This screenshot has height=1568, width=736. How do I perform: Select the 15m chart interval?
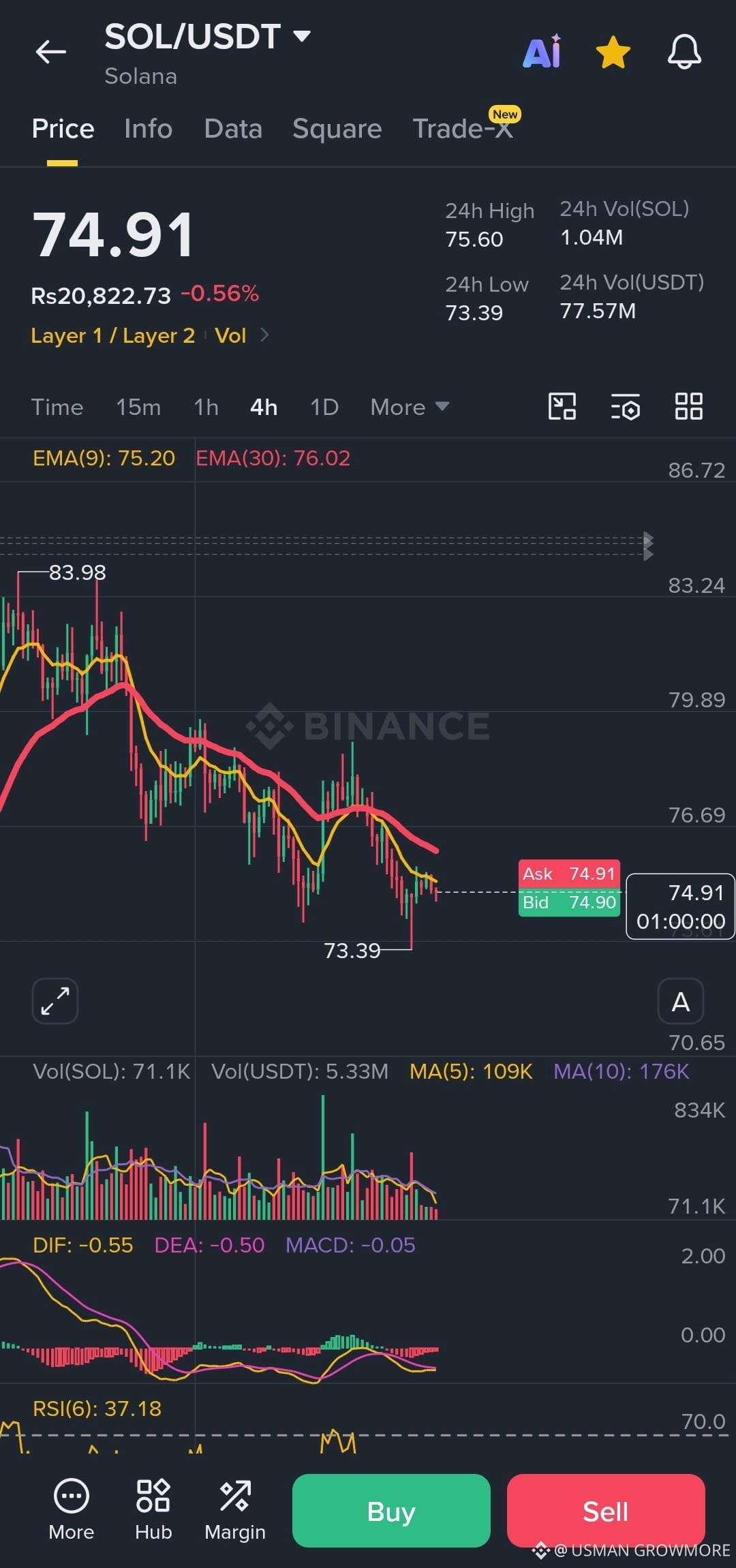point(138,408)
